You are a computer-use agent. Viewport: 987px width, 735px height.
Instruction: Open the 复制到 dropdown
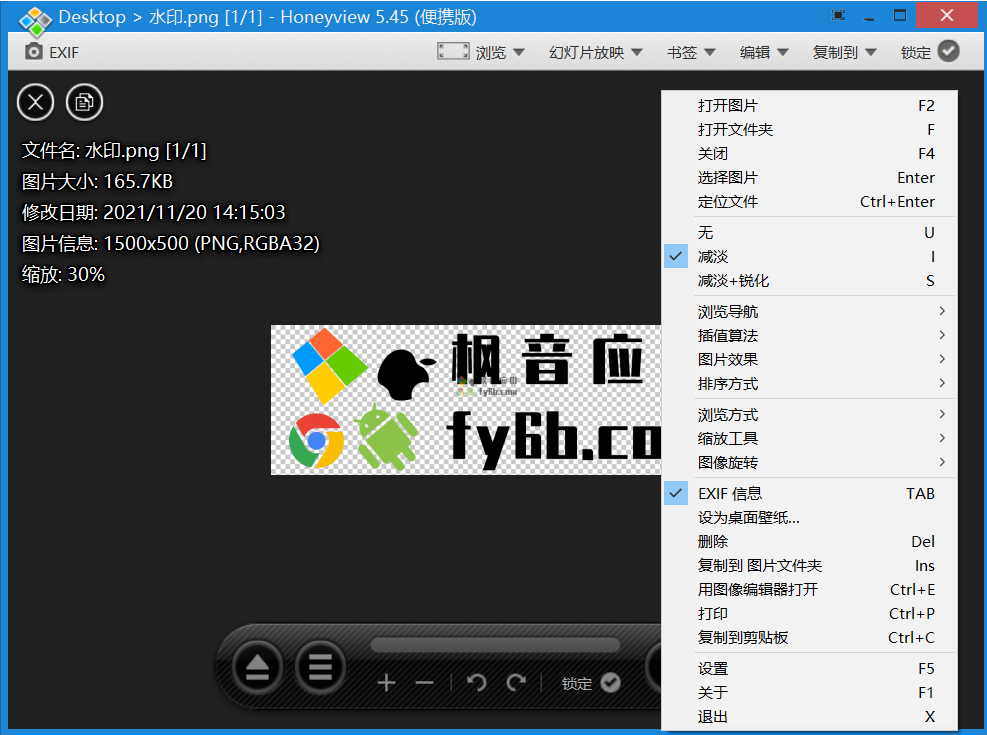pos(845,52)
